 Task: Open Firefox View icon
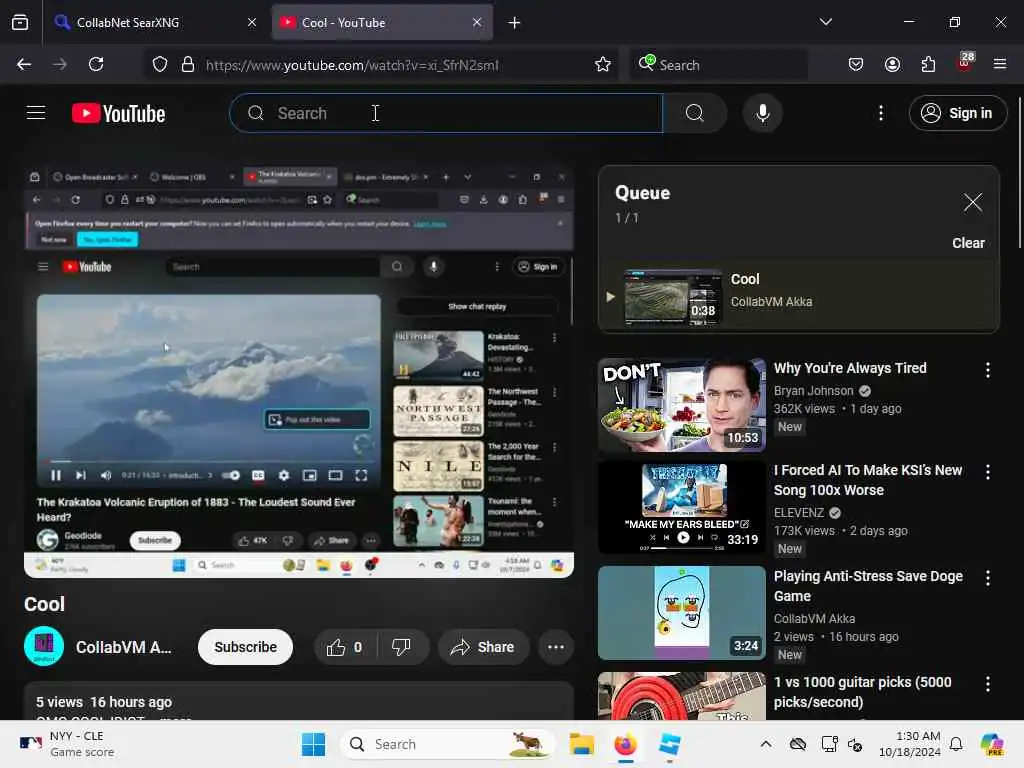click(x=20, y=22)
